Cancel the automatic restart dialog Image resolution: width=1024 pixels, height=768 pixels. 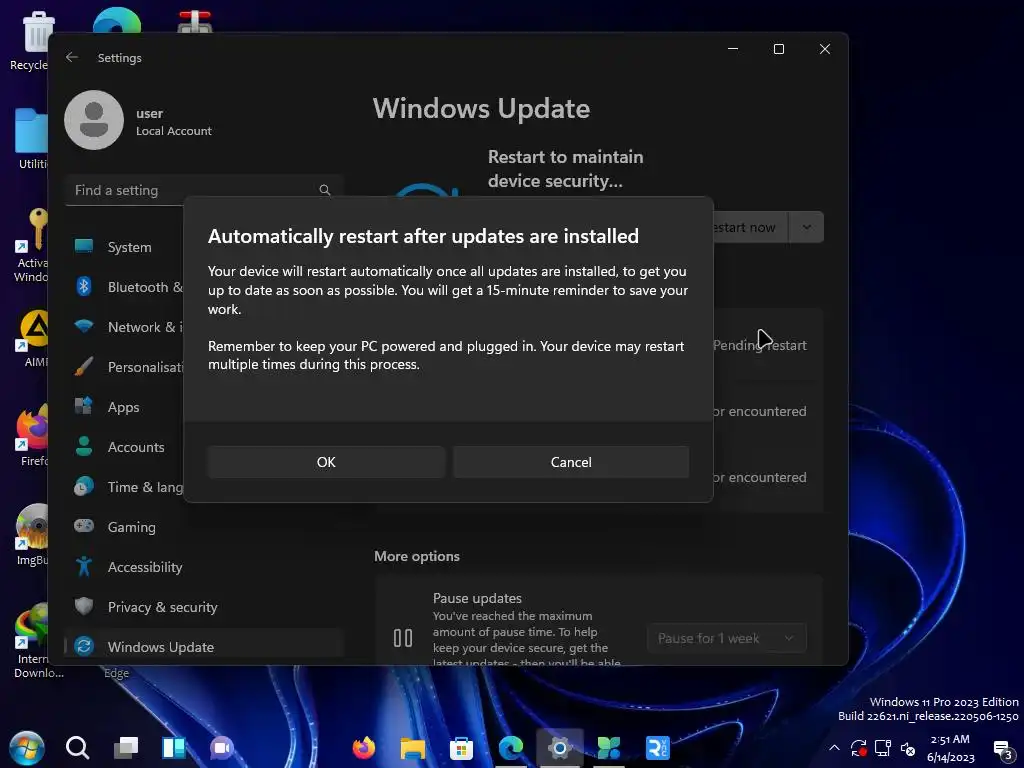coord(571,462)
